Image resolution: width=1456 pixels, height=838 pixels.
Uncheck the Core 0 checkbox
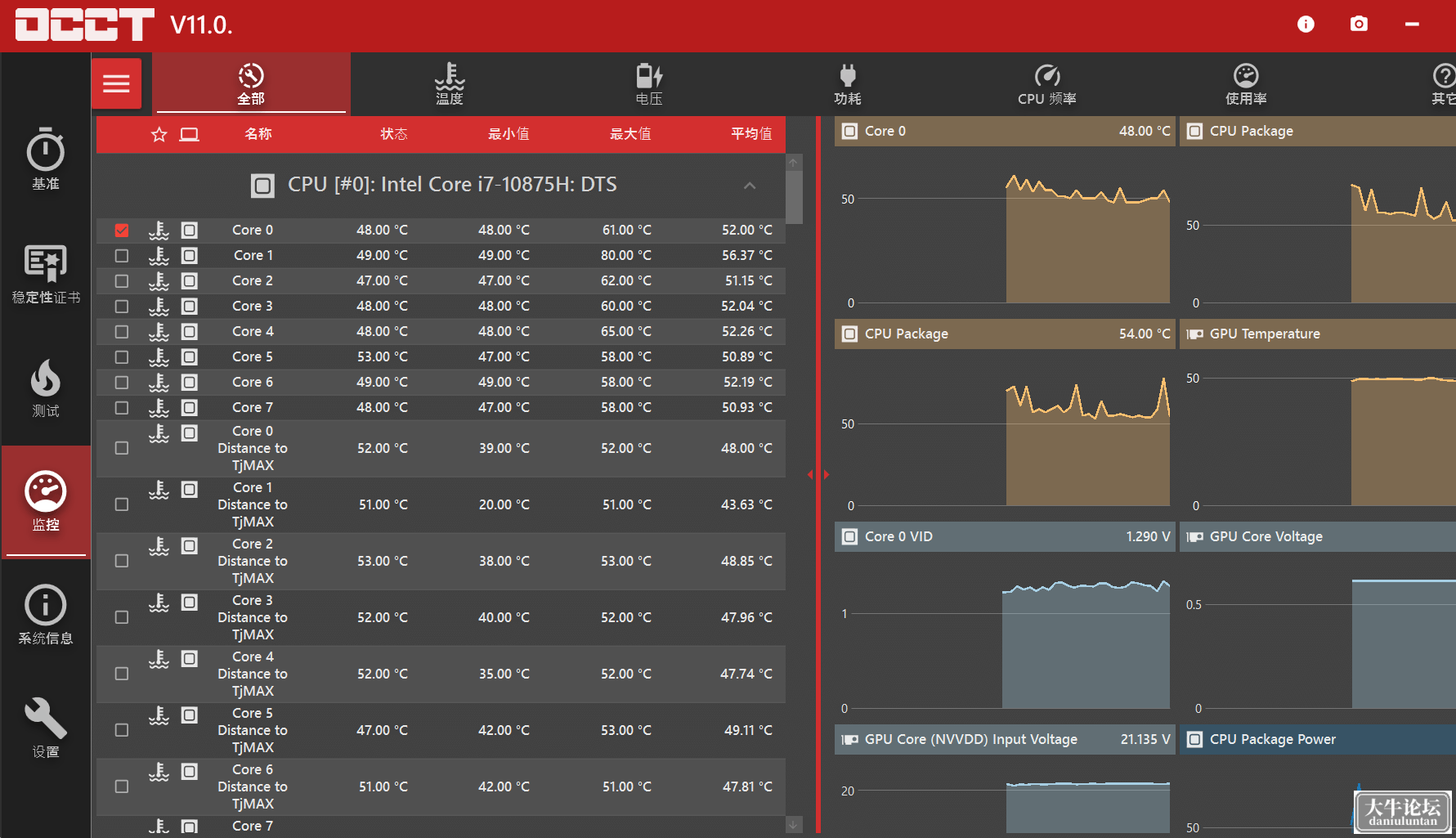coord(122,231)
